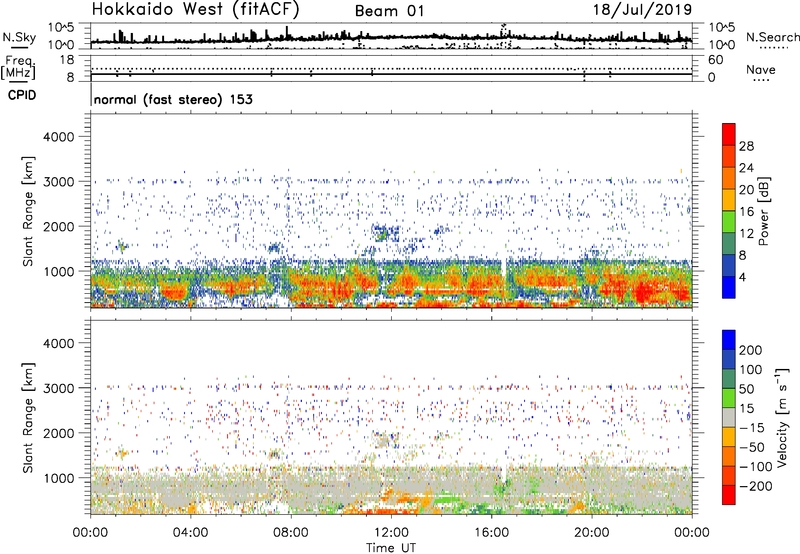Viewport: 800px width, 554px height.
Task: Click the '20:00' time tick label
Action: coord(591,533)
